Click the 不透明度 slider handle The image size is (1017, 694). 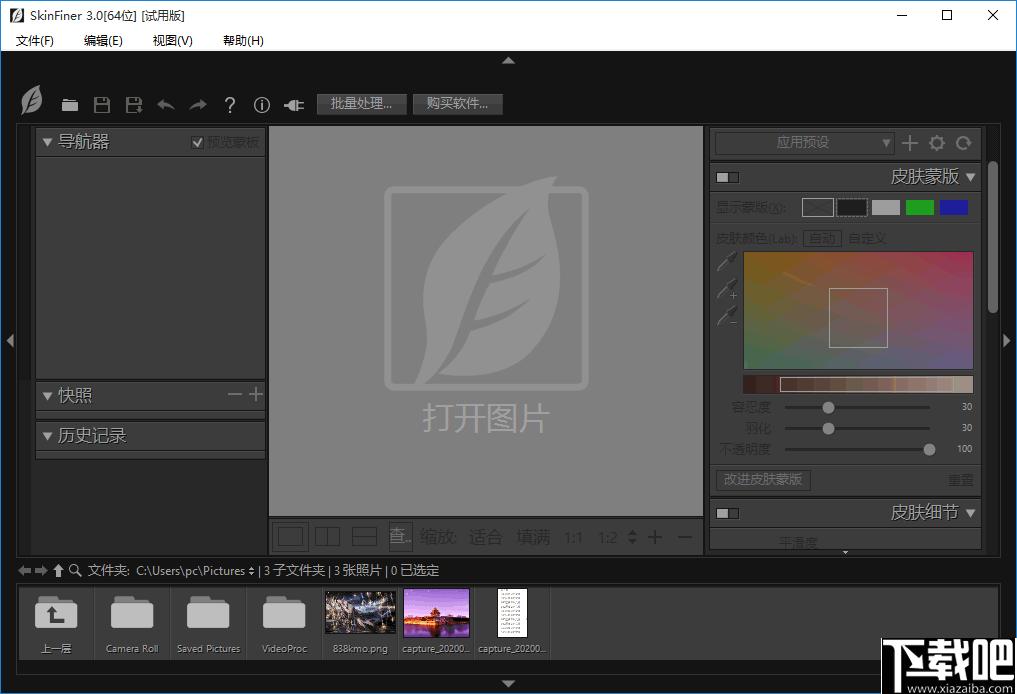[929, 449]
